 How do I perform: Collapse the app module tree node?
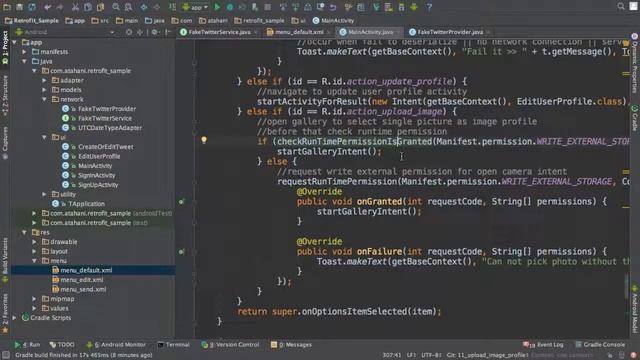[15, 42]
